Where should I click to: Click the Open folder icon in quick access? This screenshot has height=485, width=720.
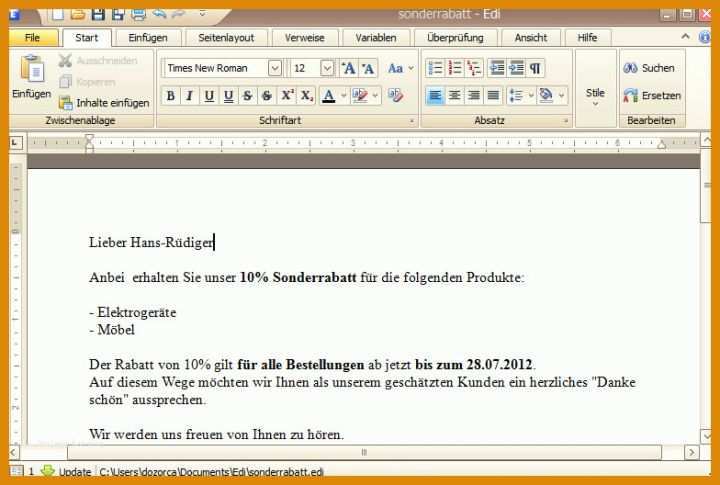(78, 14)
